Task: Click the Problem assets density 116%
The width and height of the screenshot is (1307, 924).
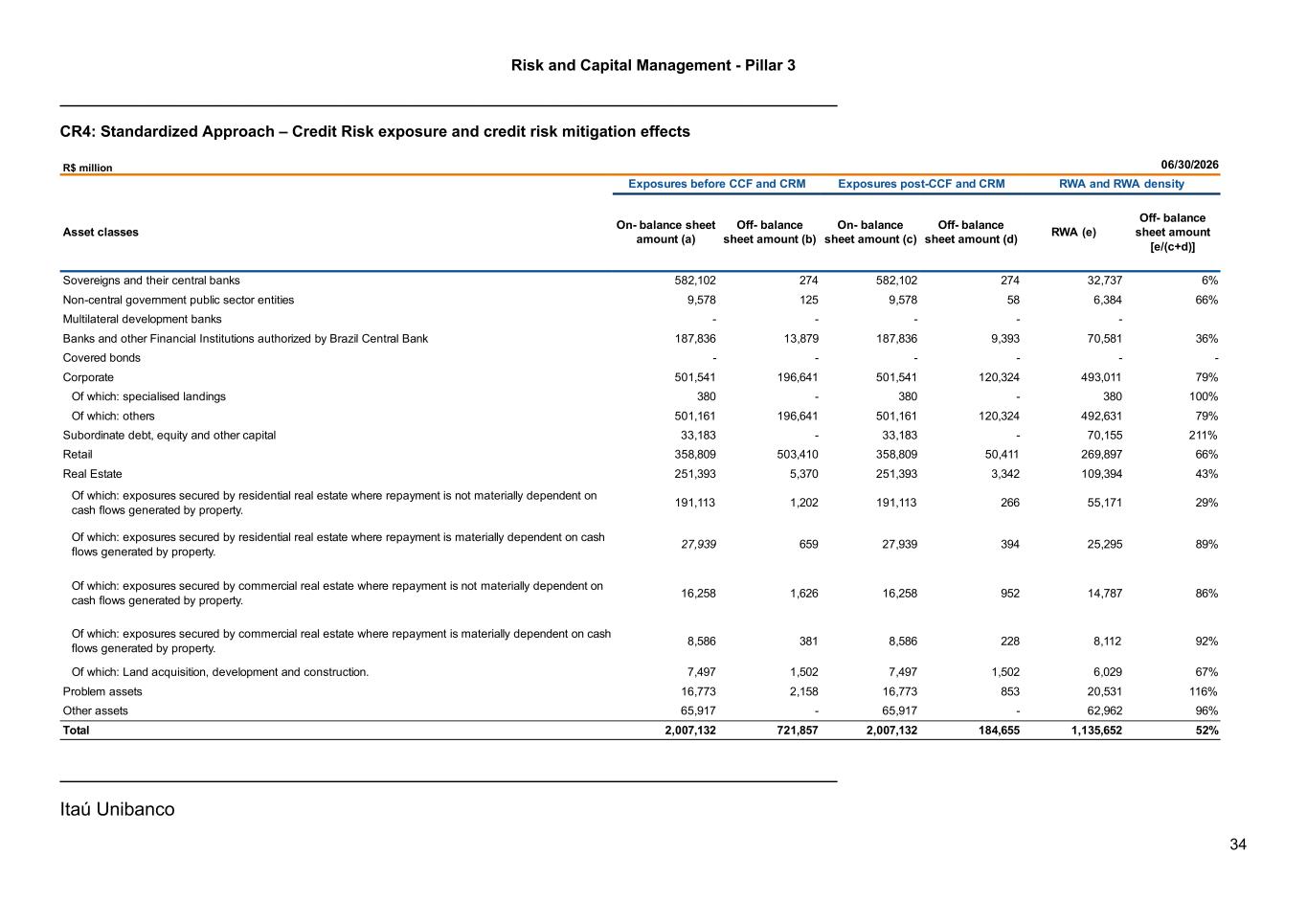Action: (1203, 691)
